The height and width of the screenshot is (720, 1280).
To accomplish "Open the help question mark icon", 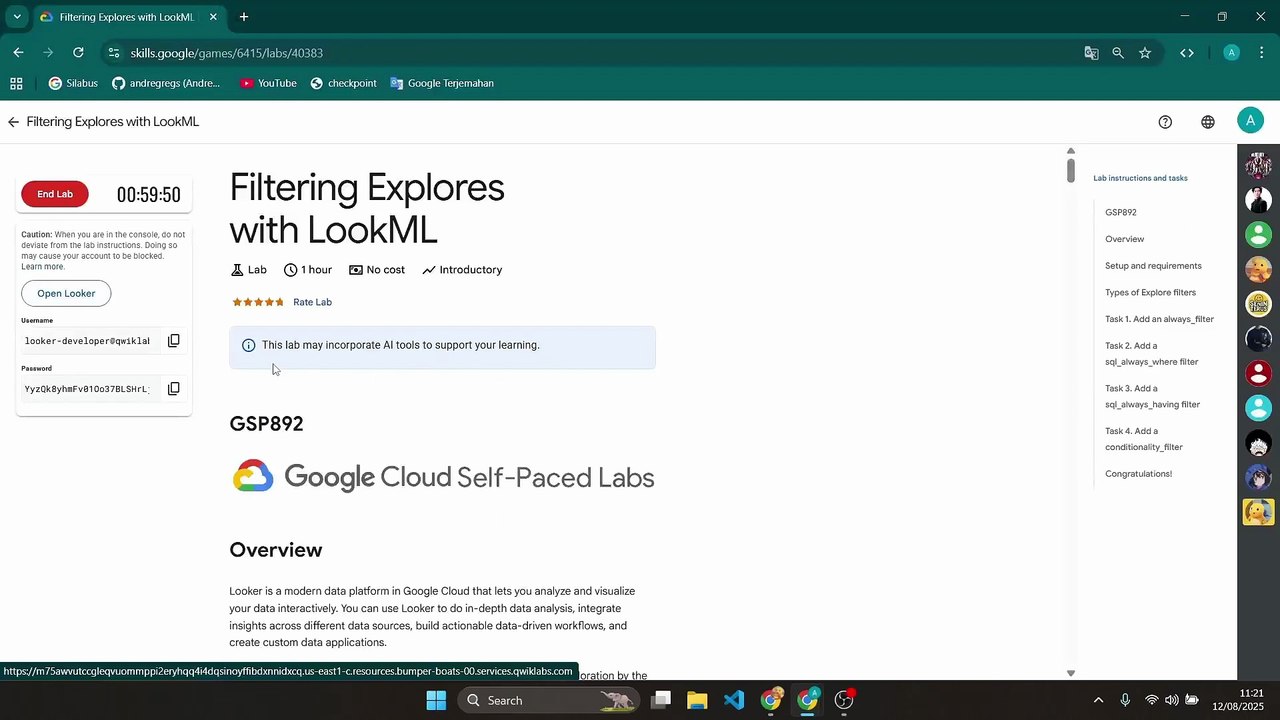I will click(x=1165, y=122).
